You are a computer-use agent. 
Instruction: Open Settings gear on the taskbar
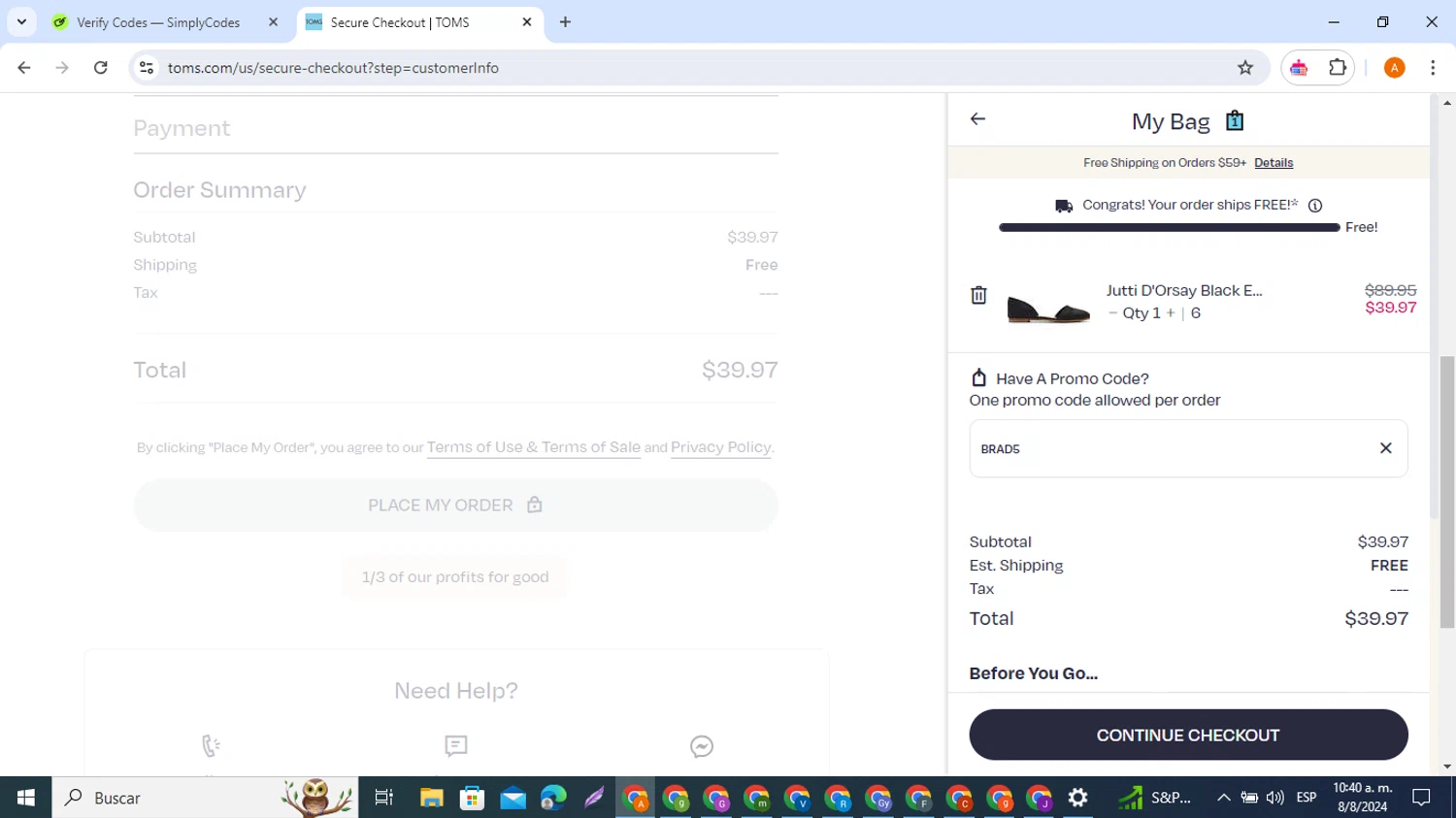(x=1078, y=798)
